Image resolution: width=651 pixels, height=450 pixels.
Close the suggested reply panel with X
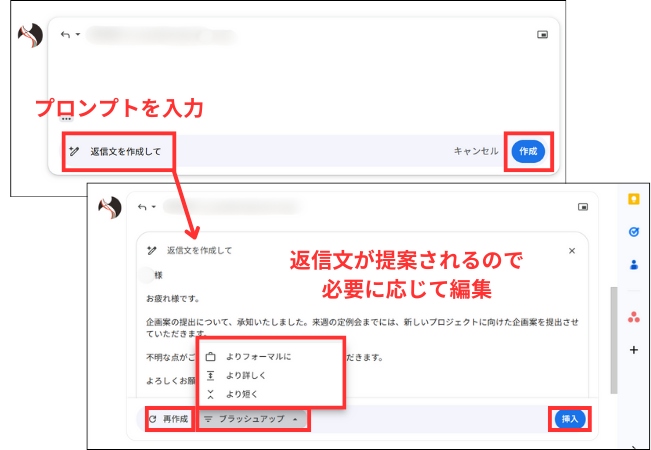572,251
